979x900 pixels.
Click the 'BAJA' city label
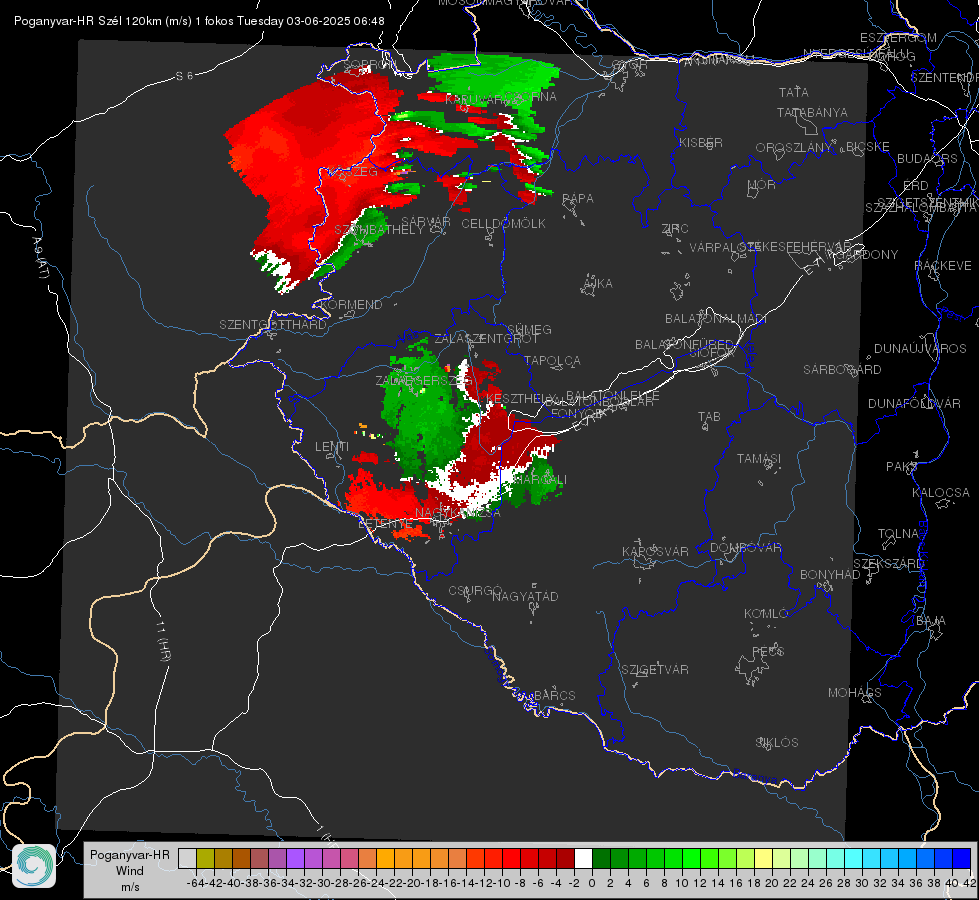[931, 621]
